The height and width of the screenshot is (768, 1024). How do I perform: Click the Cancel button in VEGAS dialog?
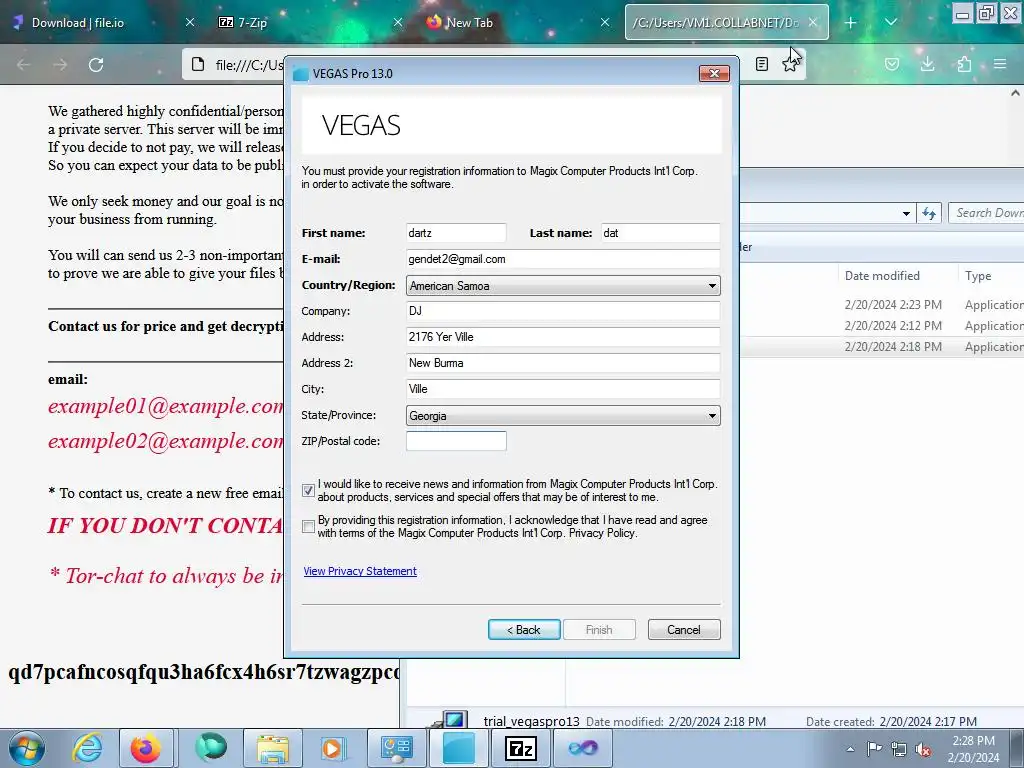tap(684, 630)
